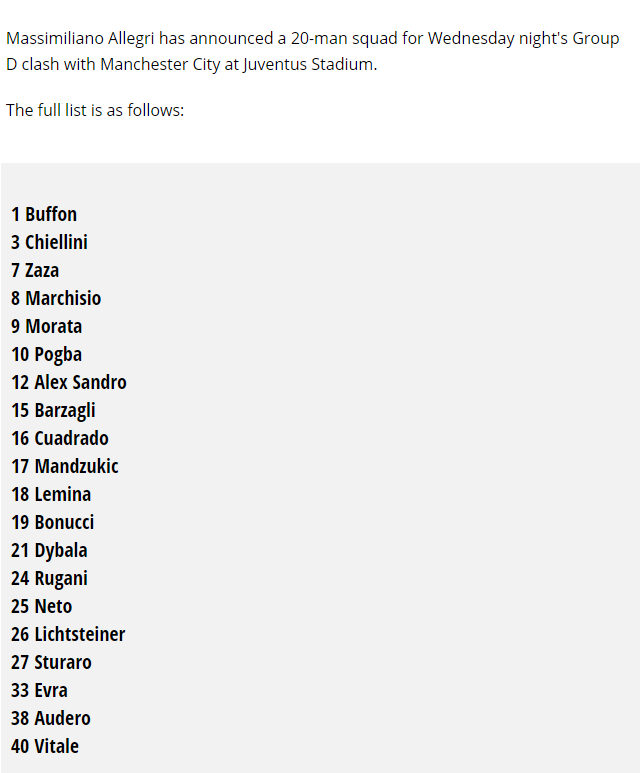Click the name Buffon in the squad list
Viewport: 640px width, 773px height.
(50, 214)
